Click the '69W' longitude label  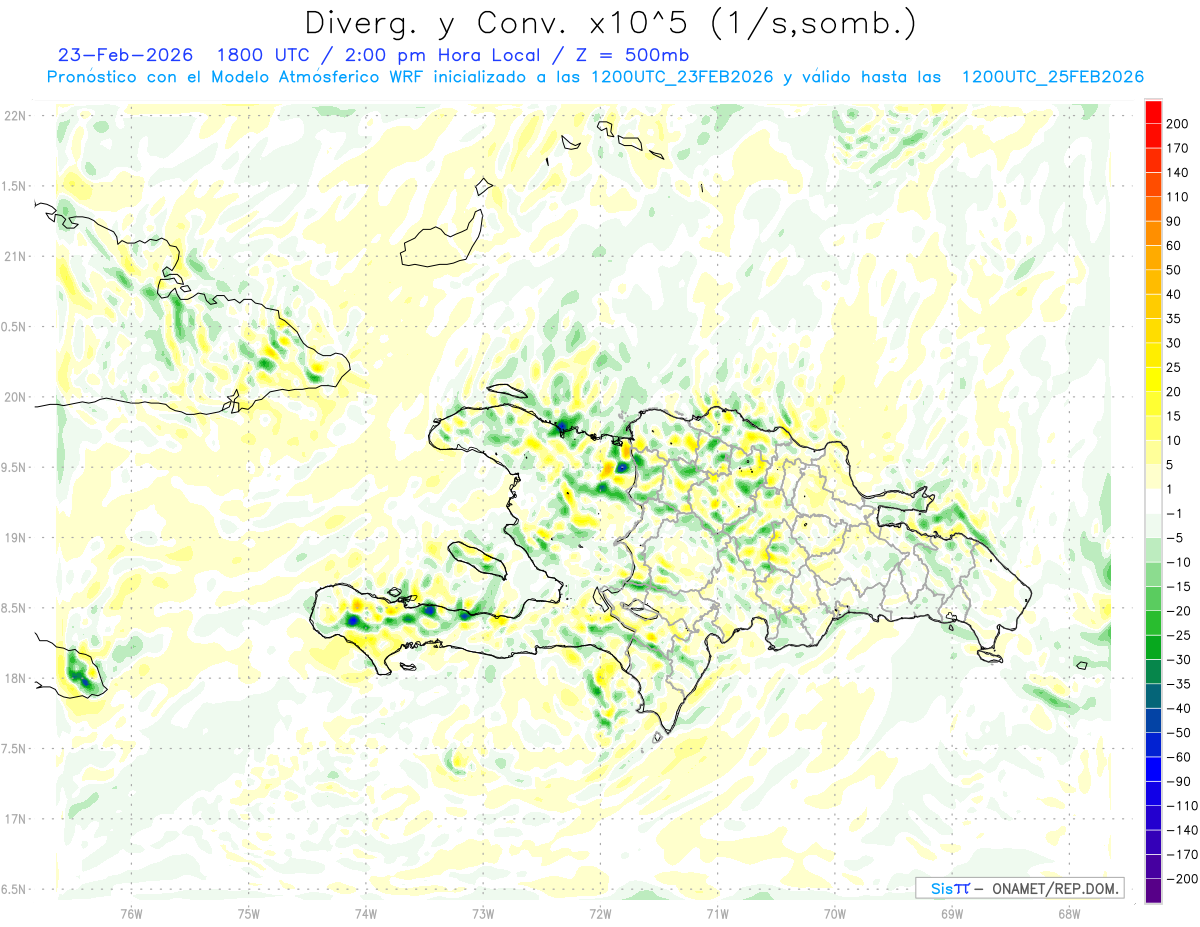tap(952, 913)
